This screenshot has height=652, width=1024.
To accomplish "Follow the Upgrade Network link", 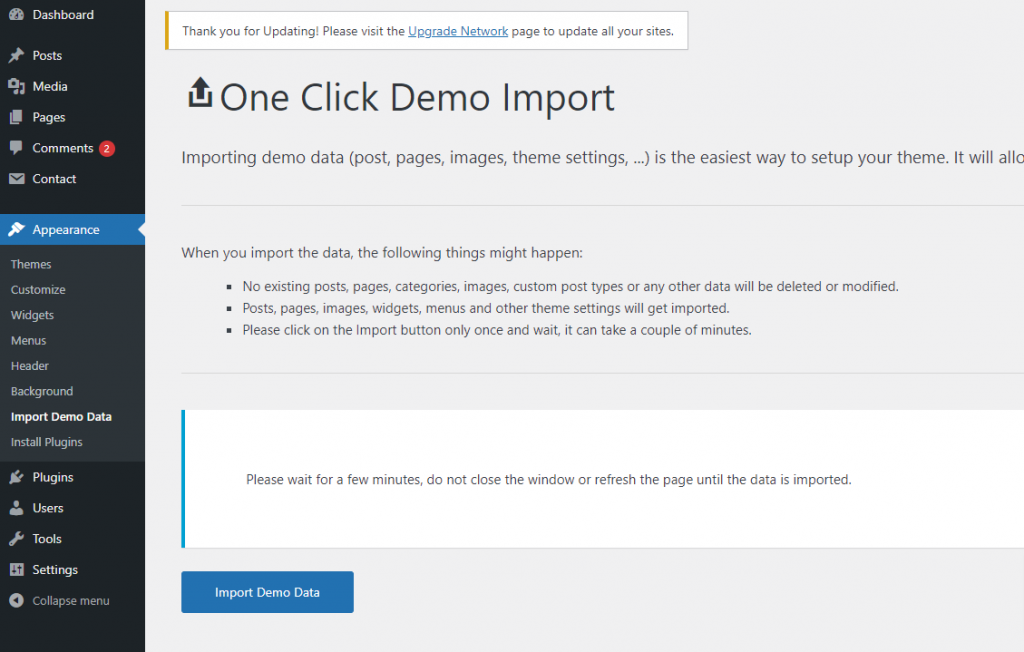I will point(458,31).
